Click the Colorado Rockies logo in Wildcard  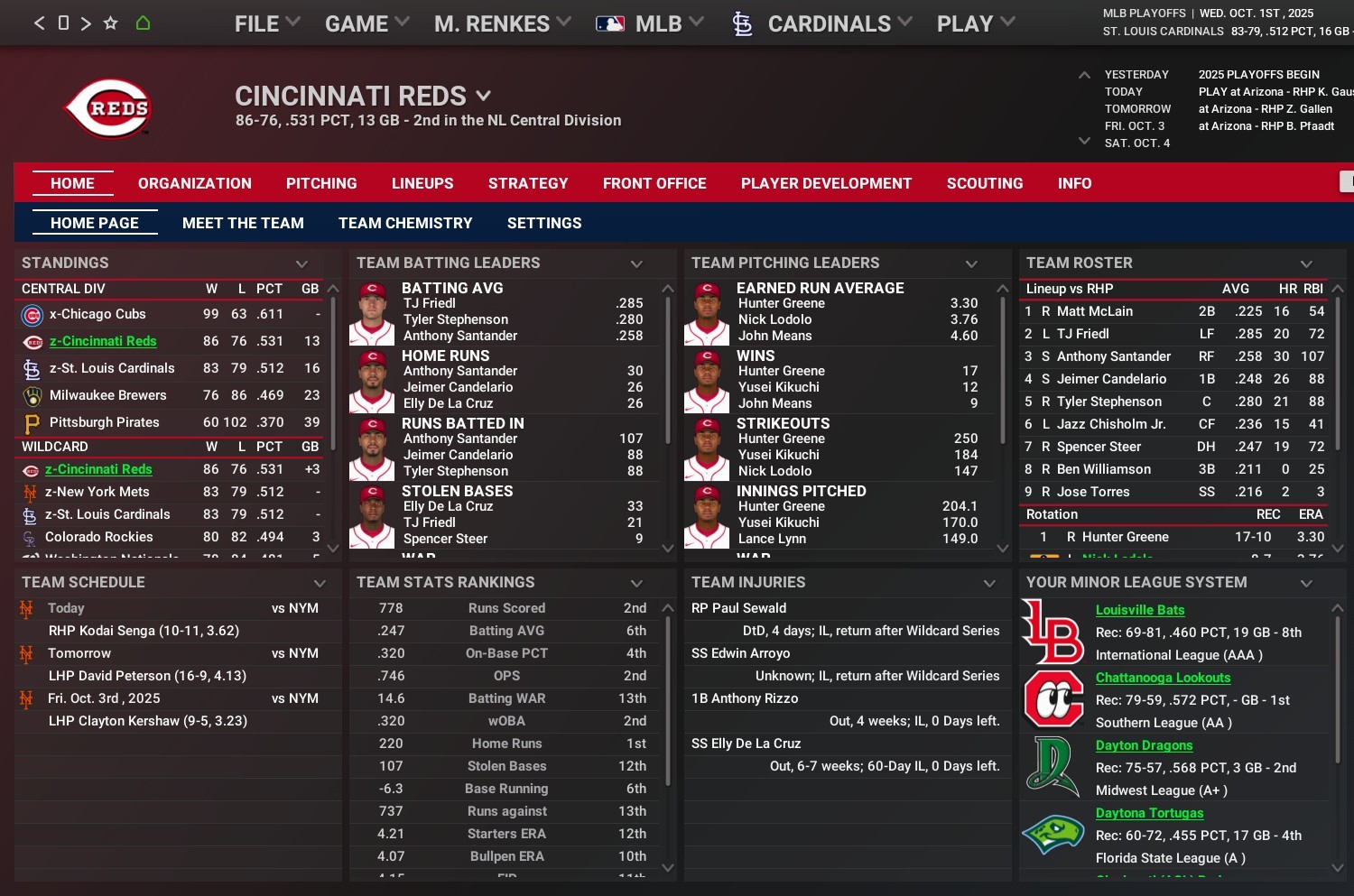click(30, 538)
